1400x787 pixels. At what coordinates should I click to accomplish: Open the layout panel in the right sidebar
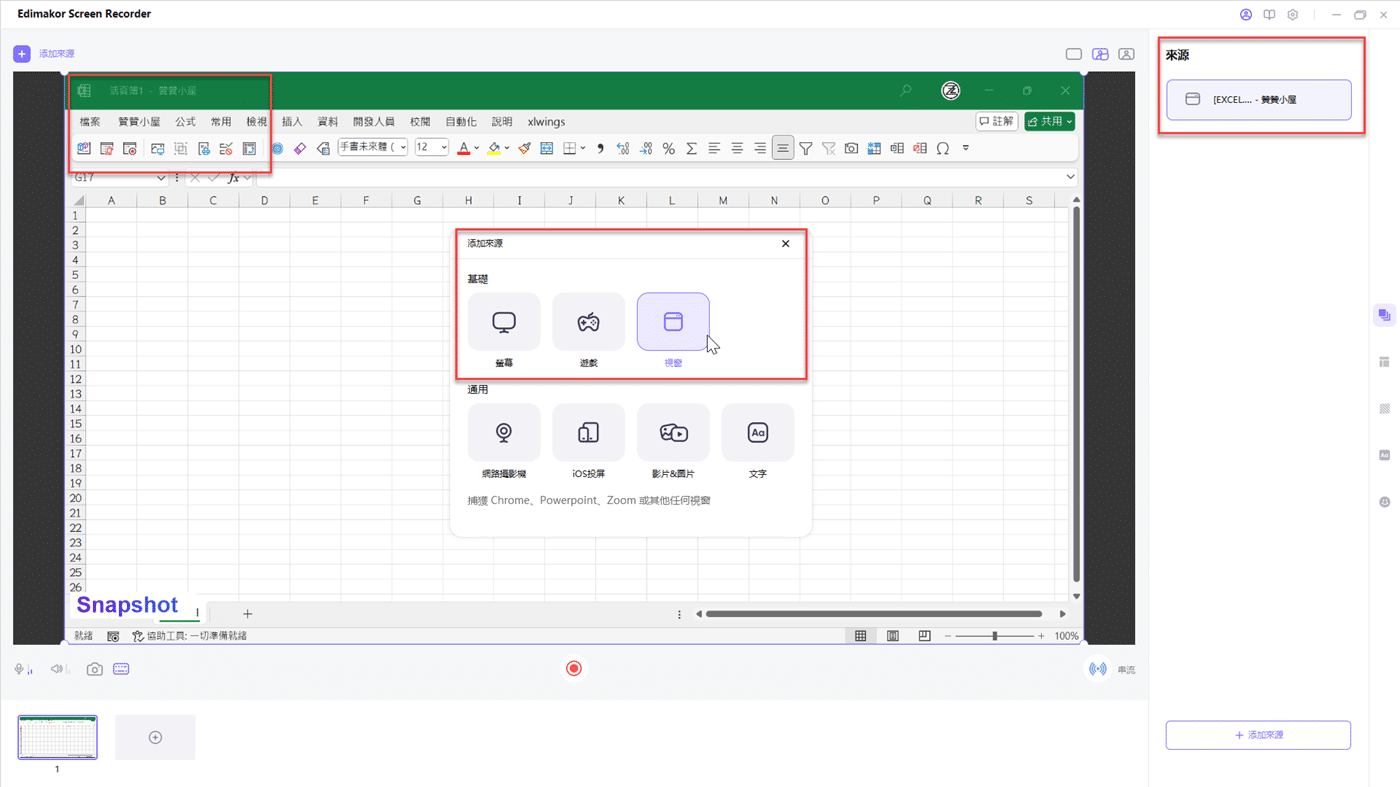point(1384,362)
